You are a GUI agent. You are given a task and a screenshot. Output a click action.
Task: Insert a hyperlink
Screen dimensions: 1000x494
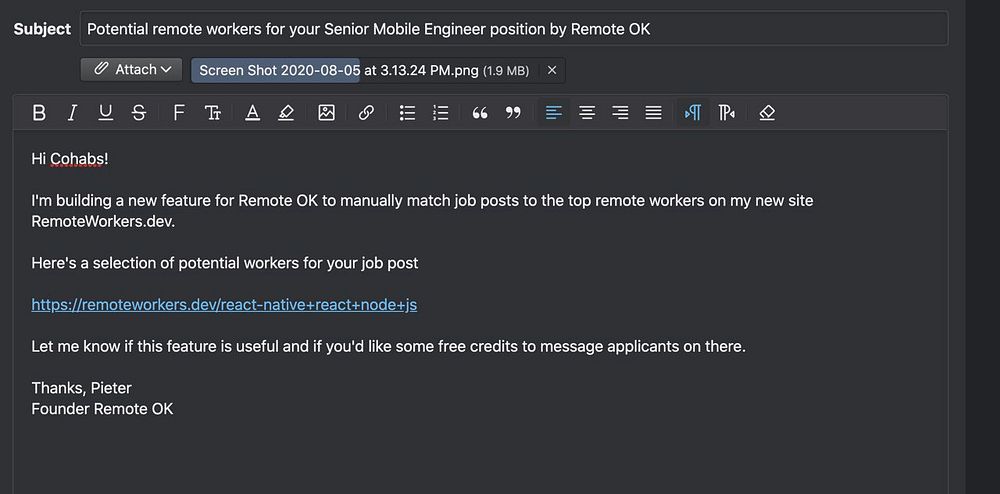click(x=366, y=113)
